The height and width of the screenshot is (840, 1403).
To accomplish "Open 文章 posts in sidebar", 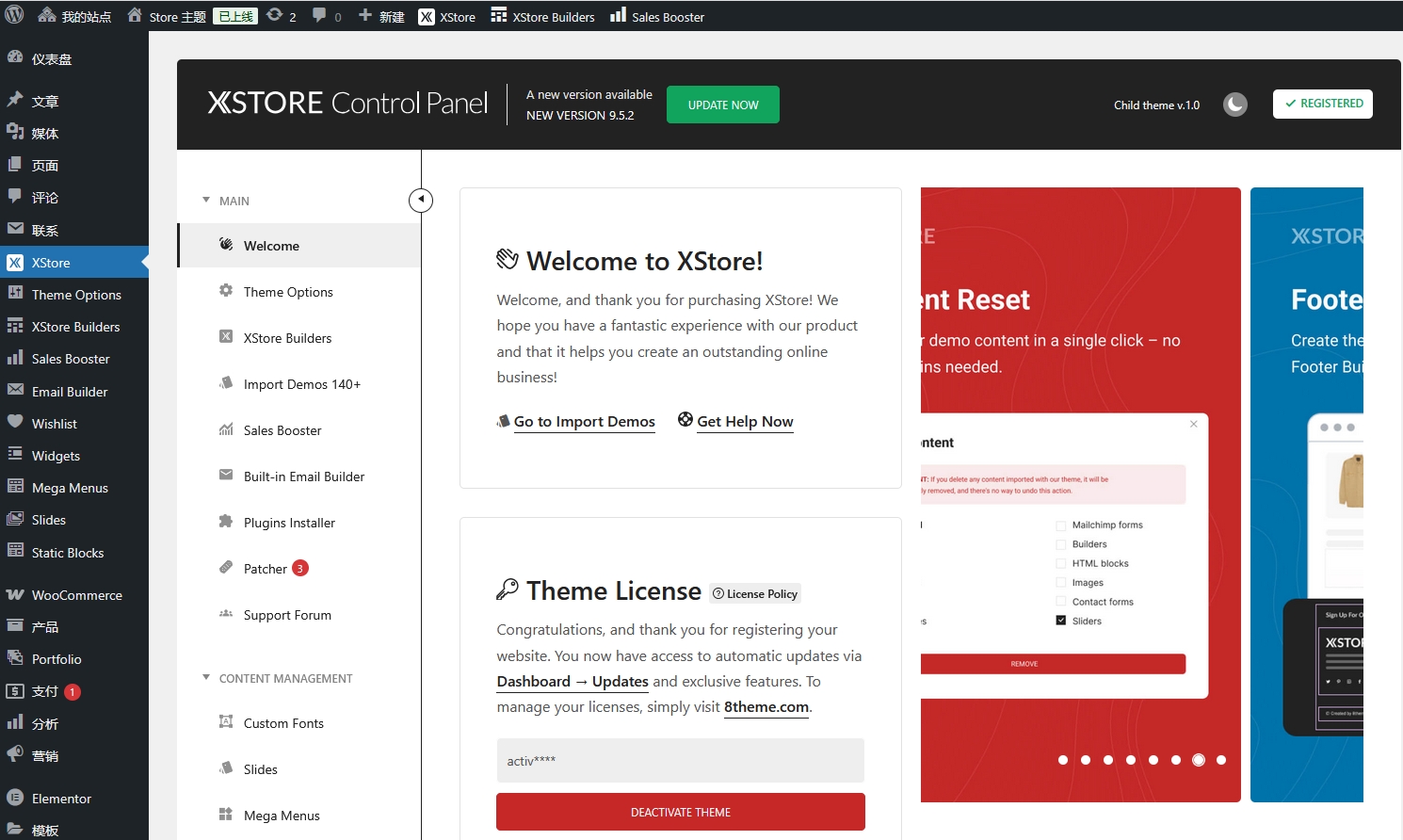I will click(74, 101).
